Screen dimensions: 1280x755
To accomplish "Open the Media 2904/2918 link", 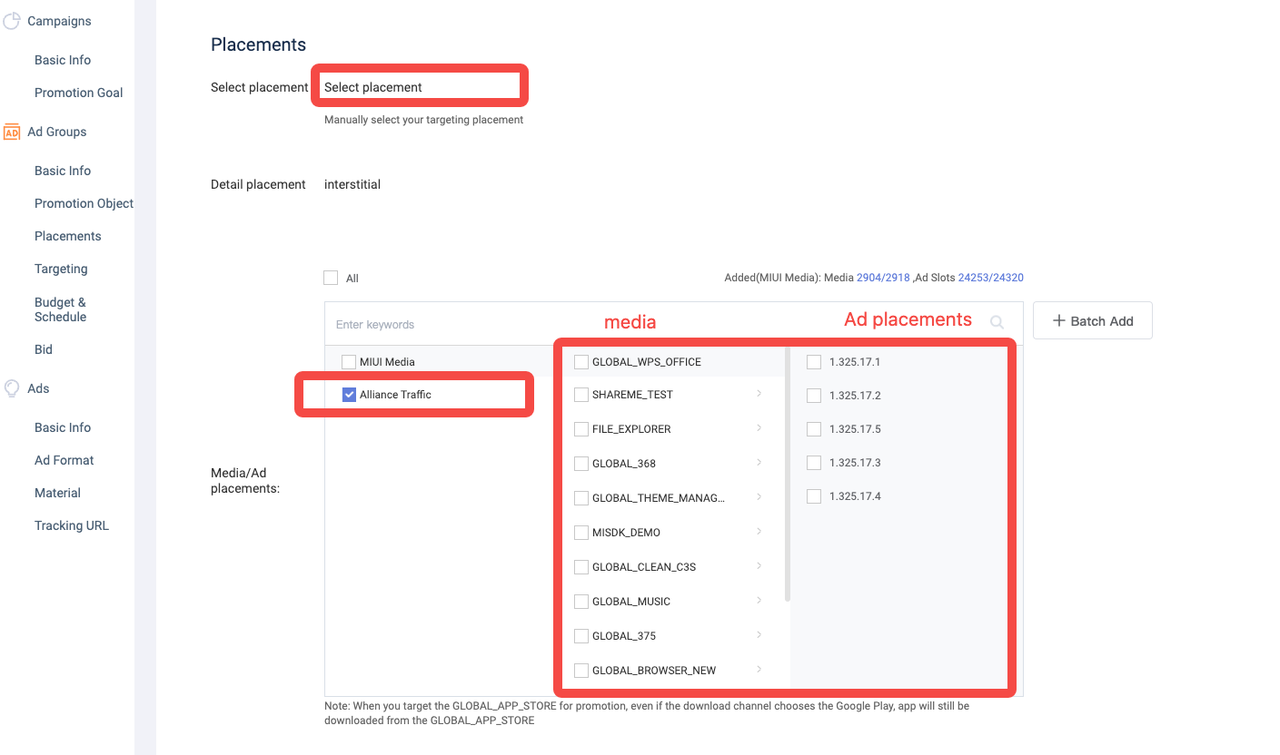I will pyautogui.click(x=883, y=278).
